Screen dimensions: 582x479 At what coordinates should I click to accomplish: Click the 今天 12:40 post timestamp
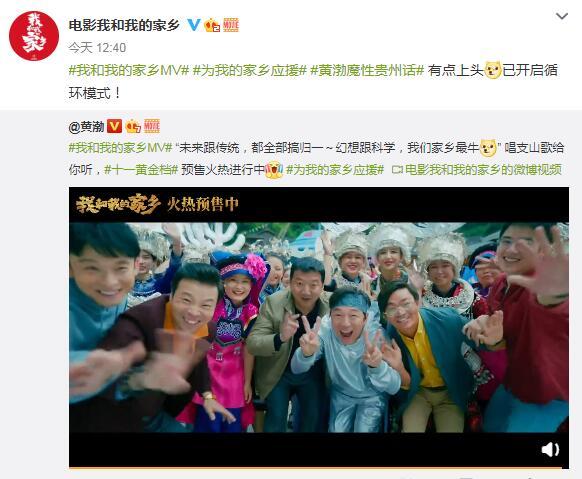pos(97,47)
